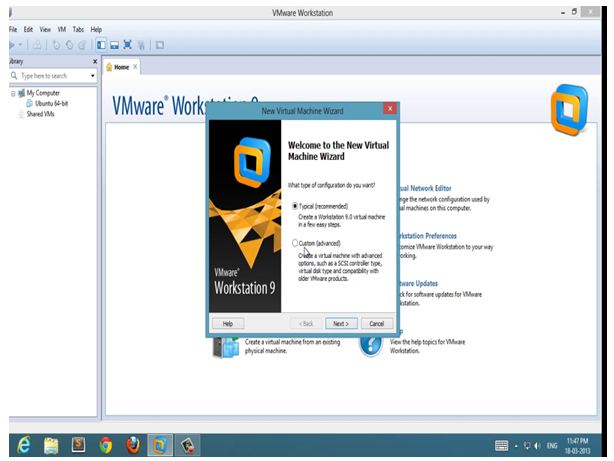This screenshot has height=461, width=614.
Task: Click the magnifier icon in library search
Action: coord(14,75)
